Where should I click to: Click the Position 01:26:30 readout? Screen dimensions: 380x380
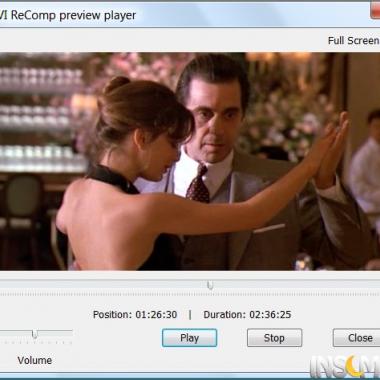[135, 315]
